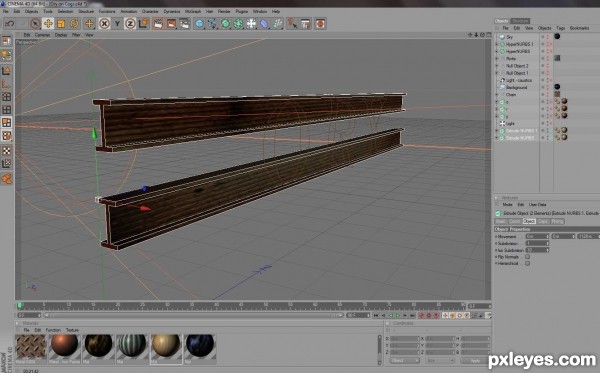The width and height of the screenshot is (600, 373).
Task: Activate the Move tool in the toolbar
Action: coord(48,24)
